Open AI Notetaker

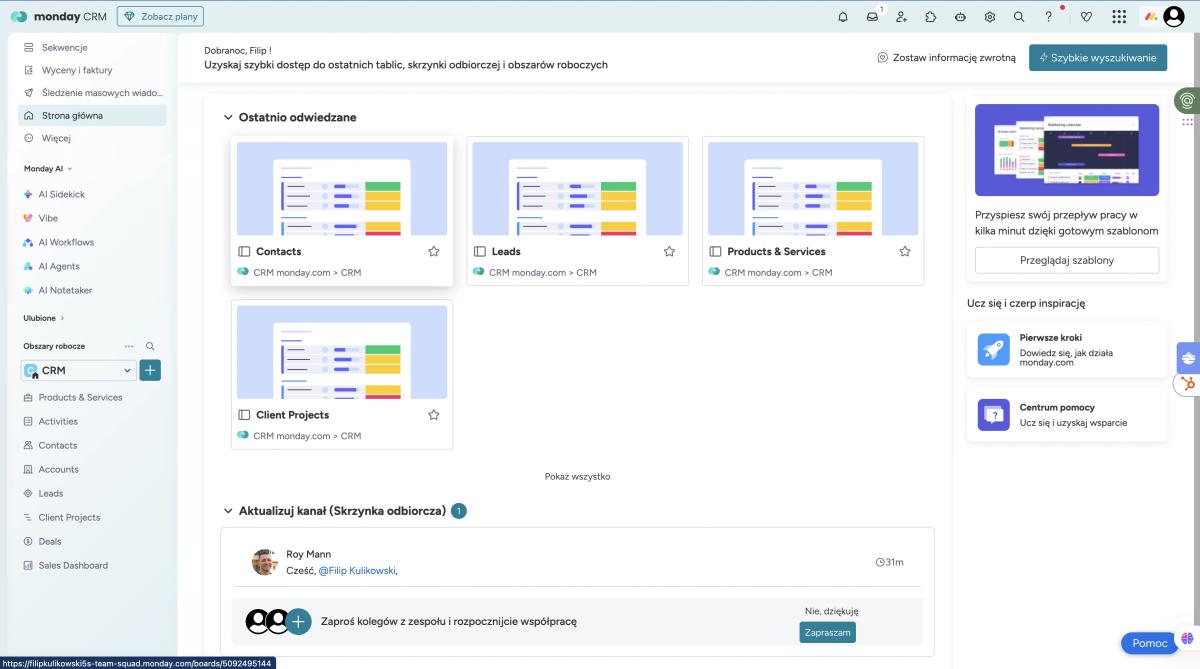click(92, 290)
